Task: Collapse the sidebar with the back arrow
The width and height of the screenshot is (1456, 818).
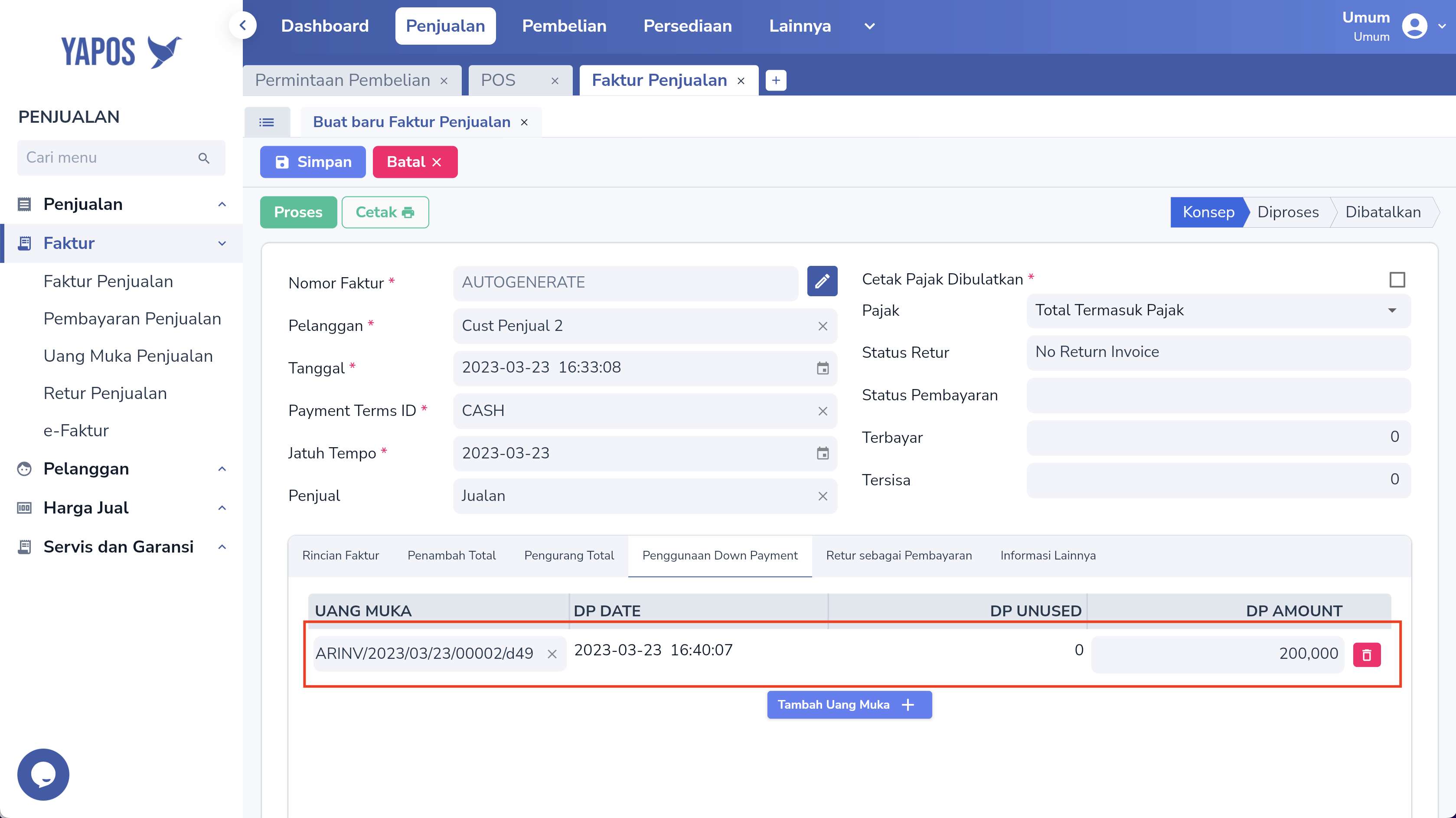Action: (243, 26)
